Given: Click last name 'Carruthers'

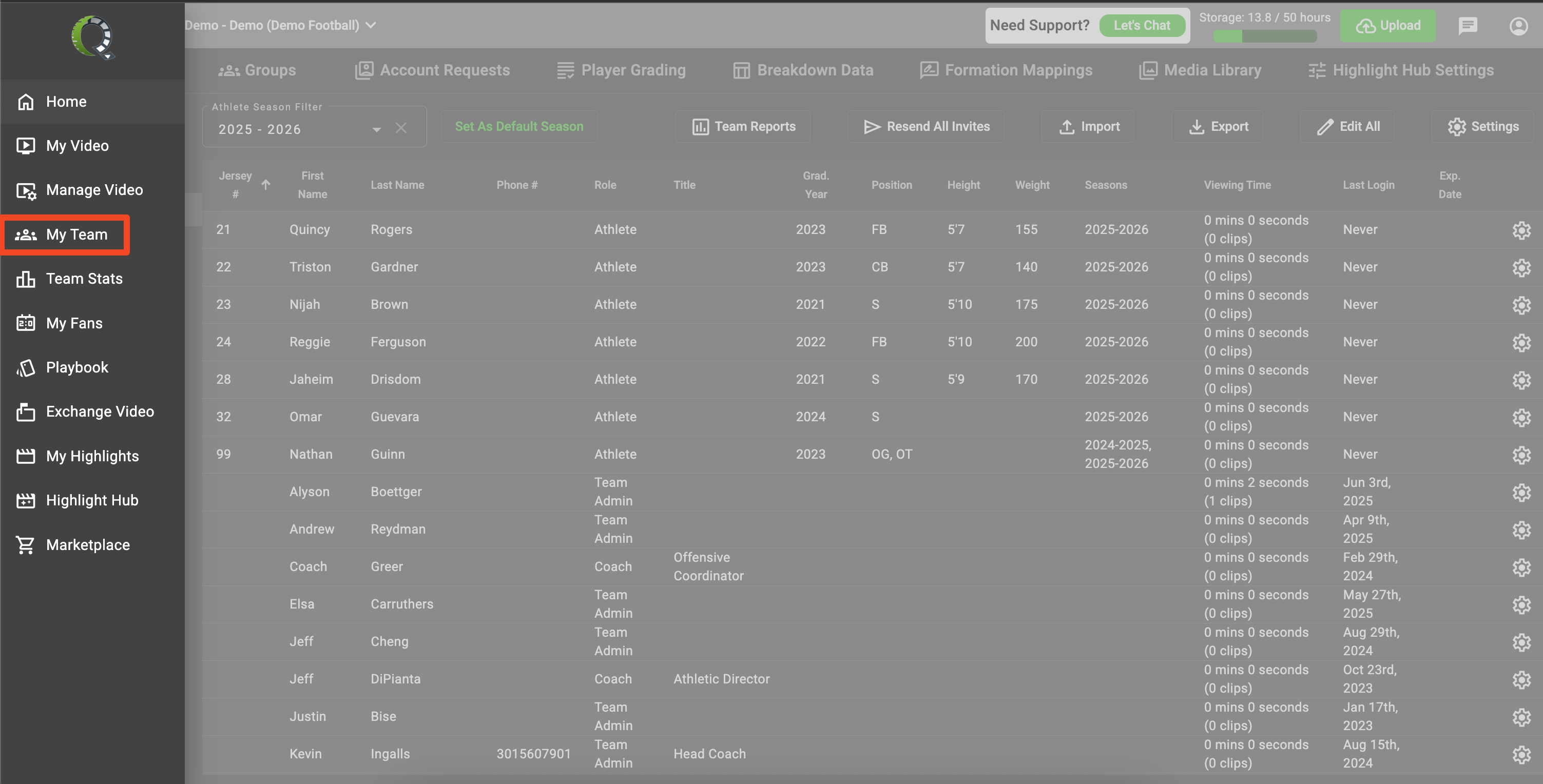Looking at the screenshot, I should [x=401, y=604].
